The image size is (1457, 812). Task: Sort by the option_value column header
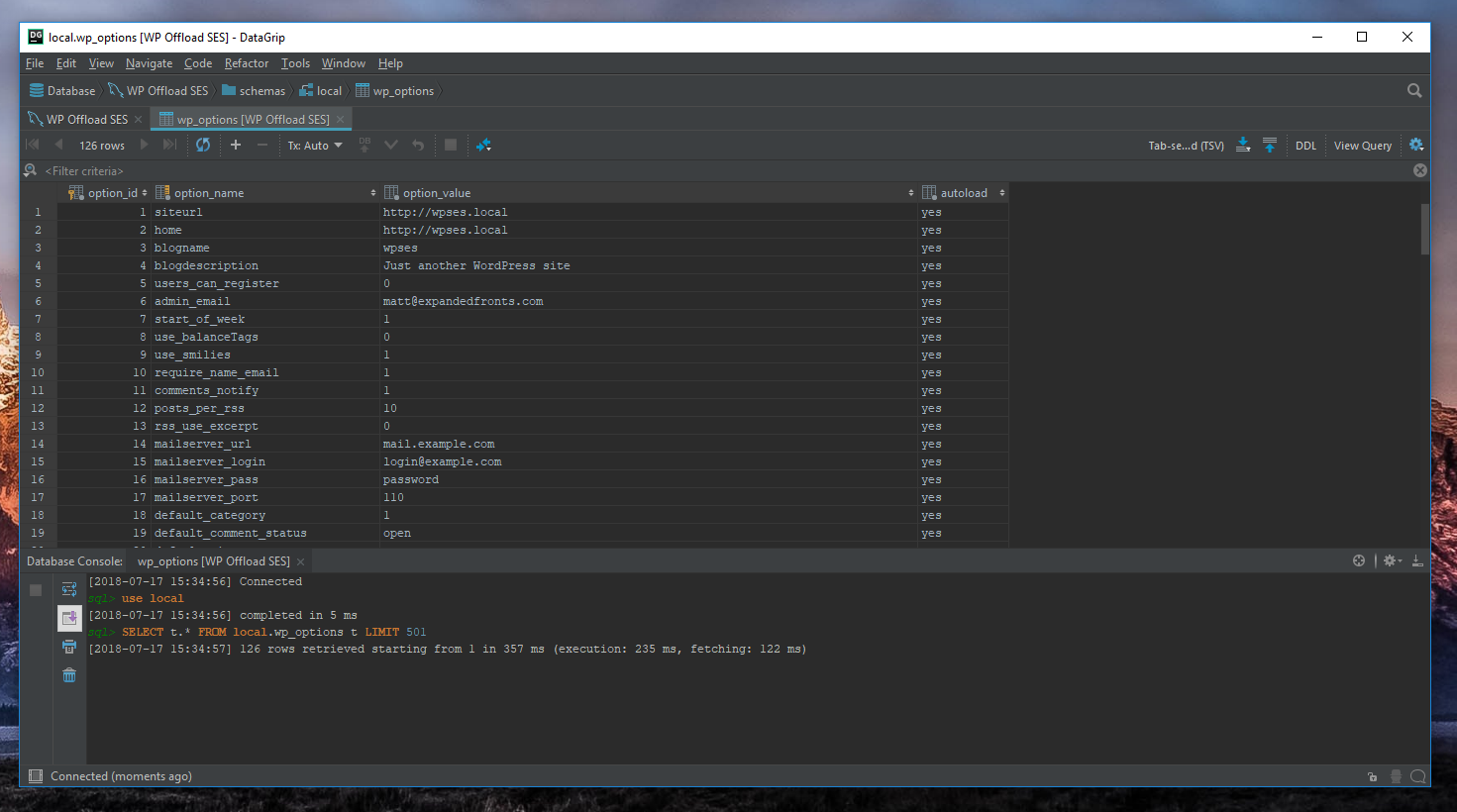[649, 193]
